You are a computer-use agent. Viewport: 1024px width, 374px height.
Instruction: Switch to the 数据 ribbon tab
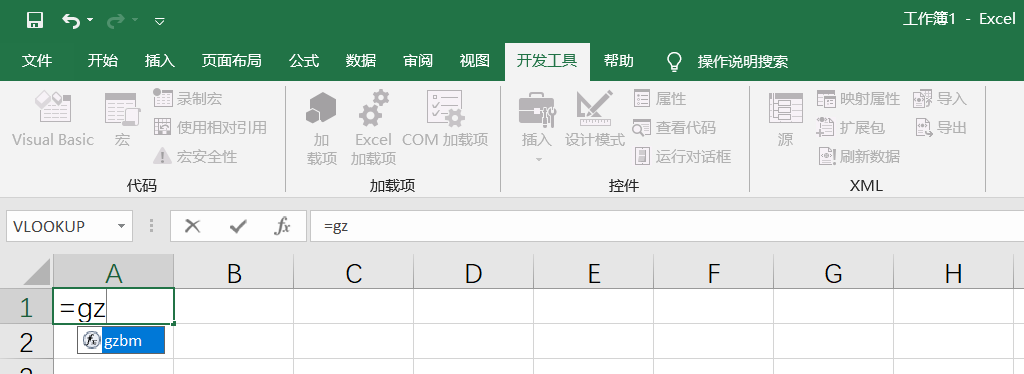[361, 61]
